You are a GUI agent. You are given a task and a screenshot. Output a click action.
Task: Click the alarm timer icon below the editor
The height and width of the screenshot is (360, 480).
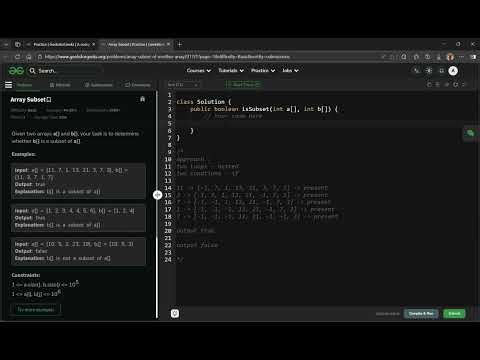point(175,313)
